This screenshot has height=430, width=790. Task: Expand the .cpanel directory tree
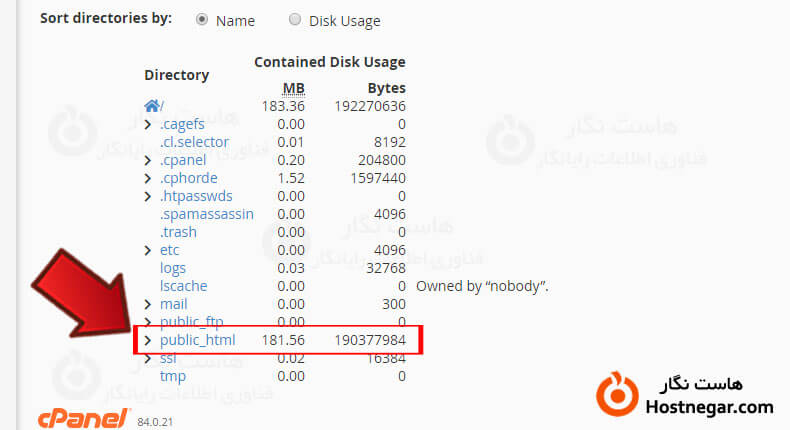click(148, 160)
